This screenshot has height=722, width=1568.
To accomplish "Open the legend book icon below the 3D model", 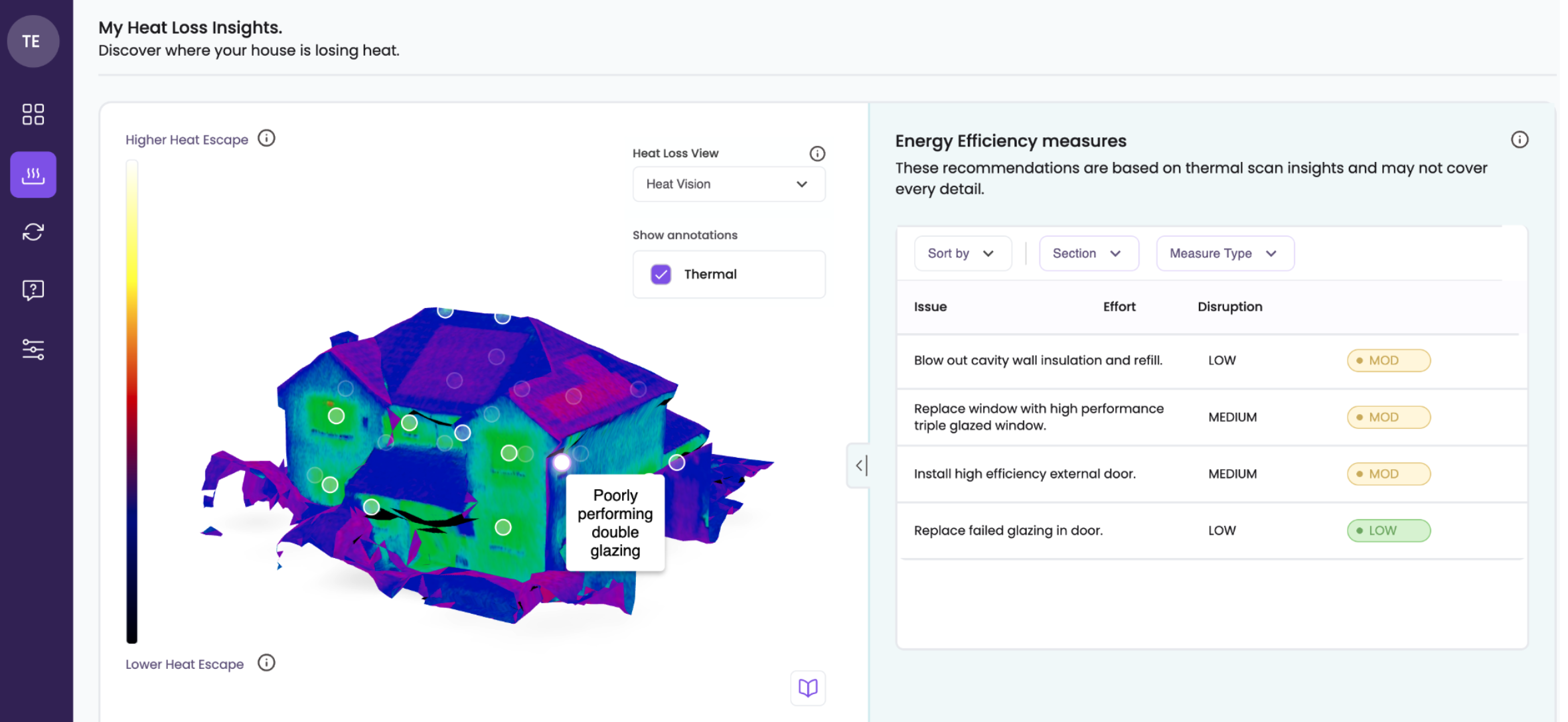I will point(807,688).
